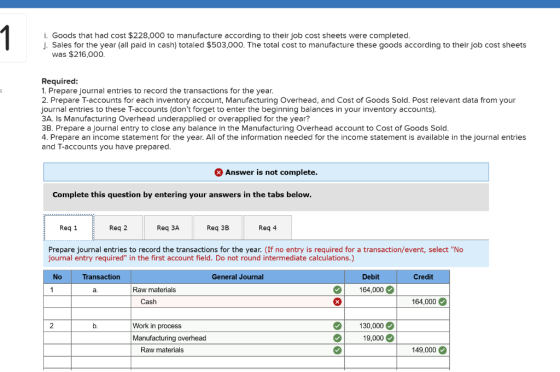Click green checkmark beside Work in process

coord(337,326)
